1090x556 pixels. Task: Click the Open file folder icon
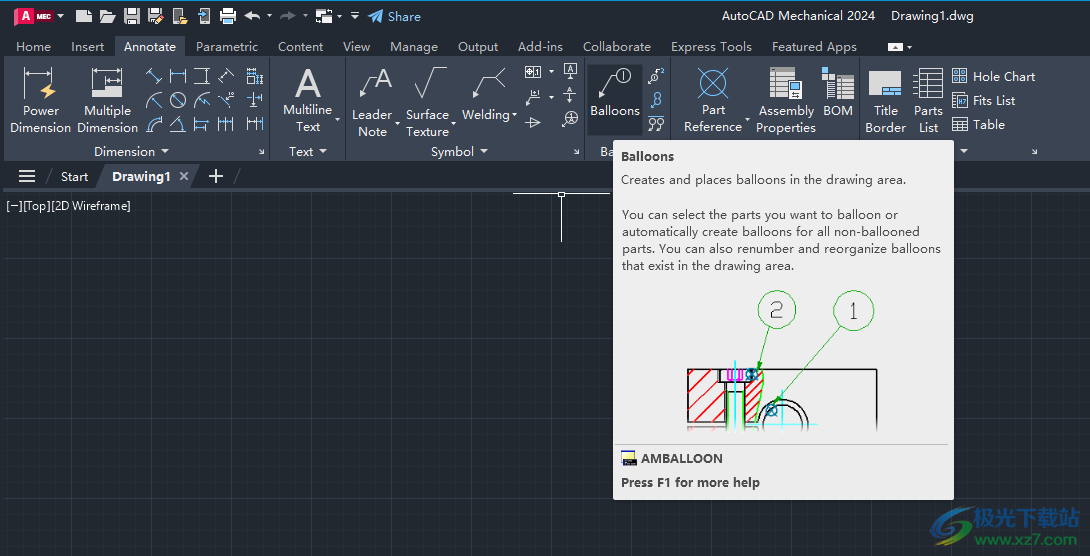107,16
